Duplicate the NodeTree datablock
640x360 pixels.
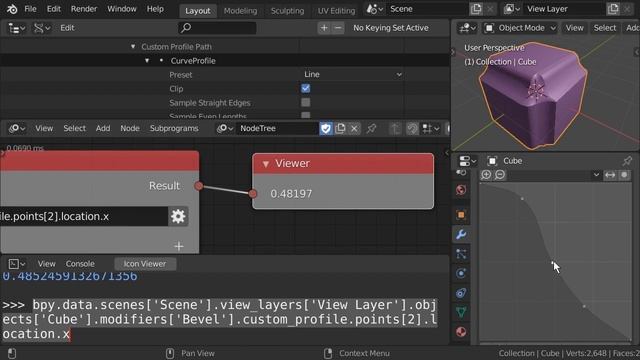pos(340,129)
